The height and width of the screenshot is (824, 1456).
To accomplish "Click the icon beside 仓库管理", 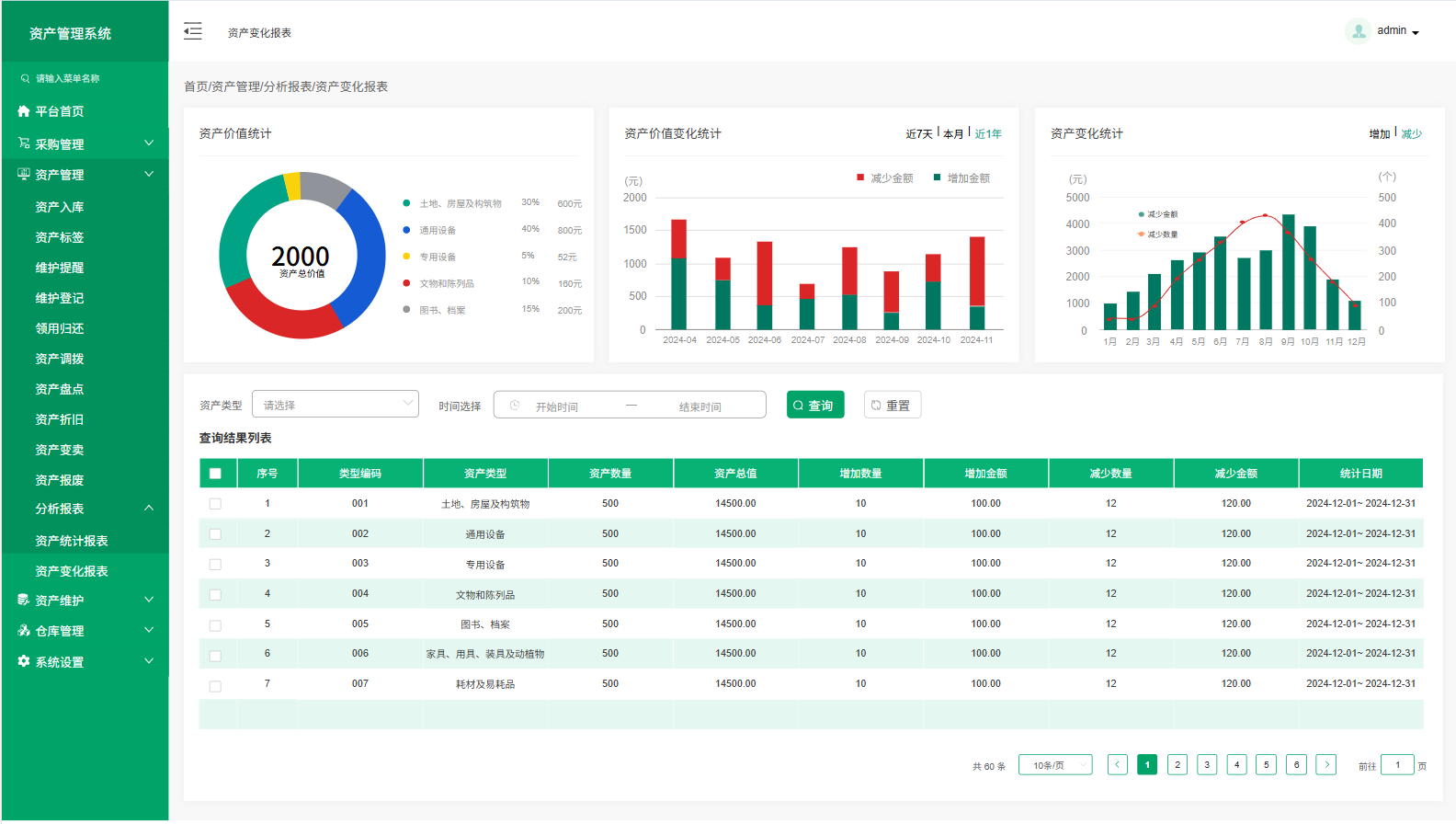I will pos(24,631).
